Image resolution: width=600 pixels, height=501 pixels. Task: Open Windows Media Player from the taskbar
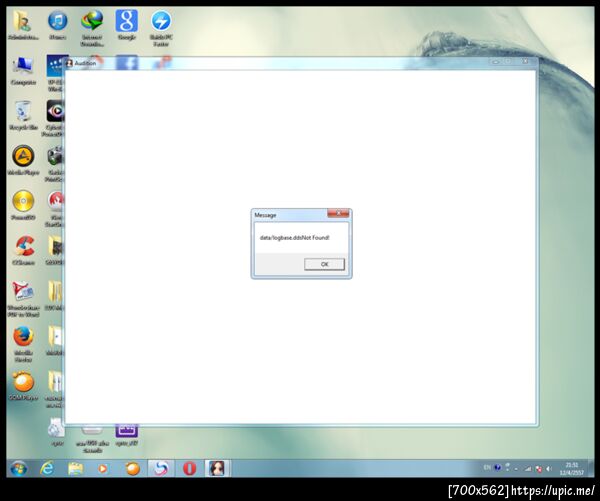[x=103, y=468]
